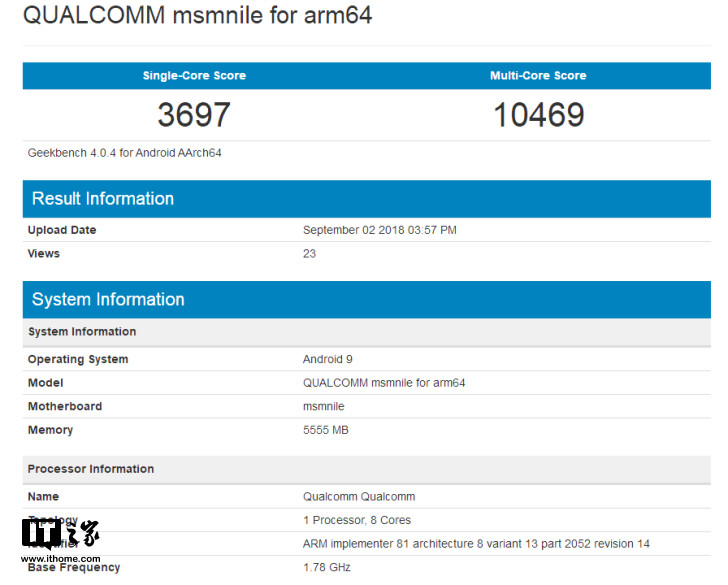Select the memory value 5555 MB

(x=325, y=430)
